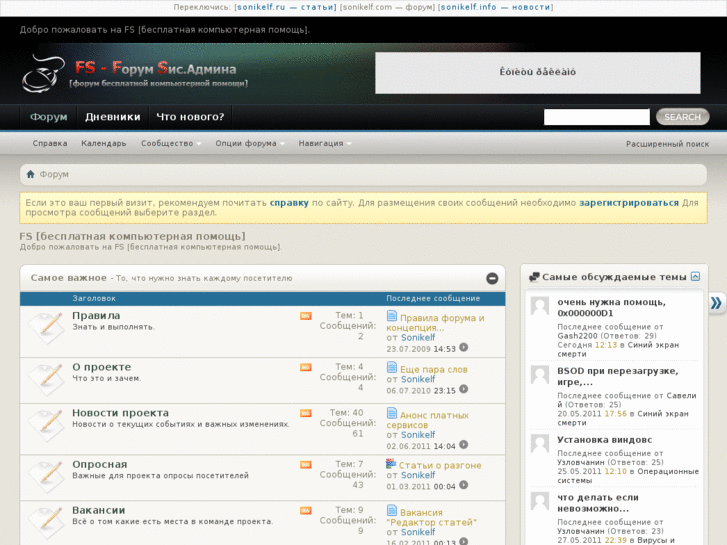Click the forum status icon beside О проекте
This screenshot has width=727, height=545.
click(x=46, y=378)
